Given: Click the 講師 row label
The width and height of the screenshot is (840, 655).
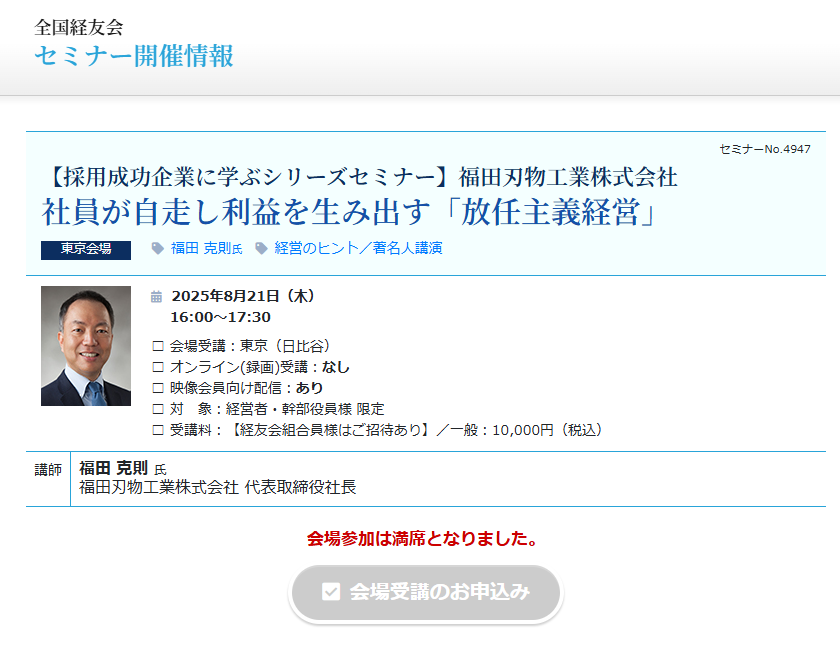Looking at the screenshot, I should pyautogui.click(x=48, y=470).
